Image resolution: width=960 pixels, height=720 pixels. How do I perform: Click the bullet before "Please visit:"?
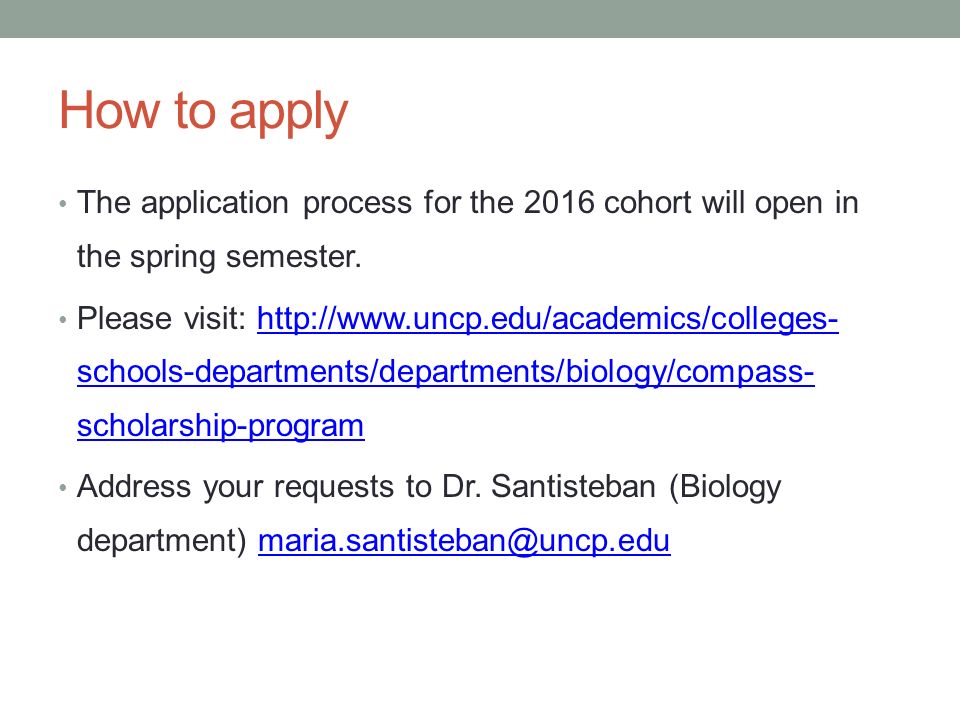point(62,319)
